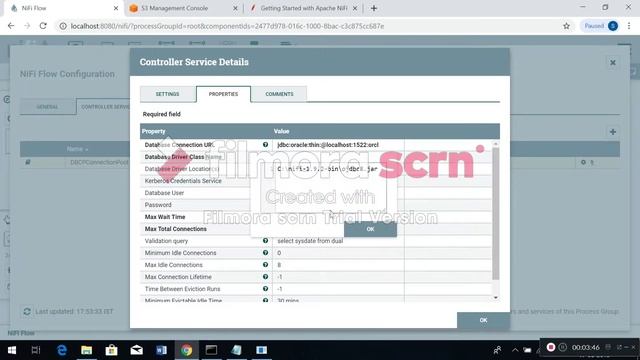The width and height of the screenshot is (640, 360).
Task: Click help icon beside Validation query
Action: coord(265,241)
